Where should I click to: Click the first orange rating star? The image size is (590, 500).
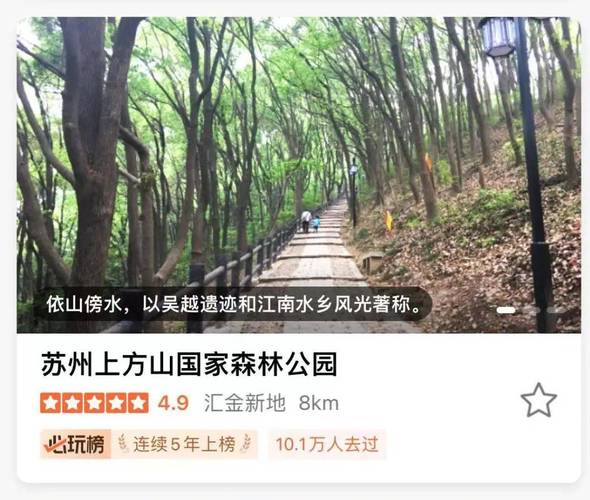(x=50, y=403)
